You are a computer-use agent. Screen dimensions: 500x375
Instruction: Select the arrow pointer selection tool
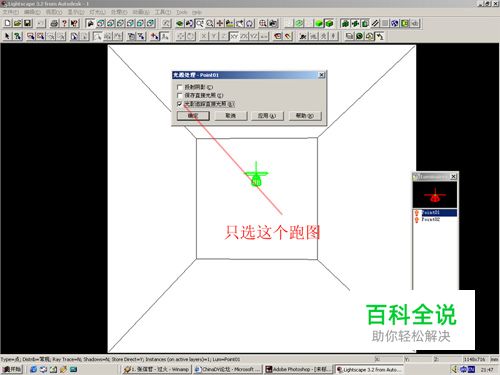pyautogui.click(x=7, y=36)
